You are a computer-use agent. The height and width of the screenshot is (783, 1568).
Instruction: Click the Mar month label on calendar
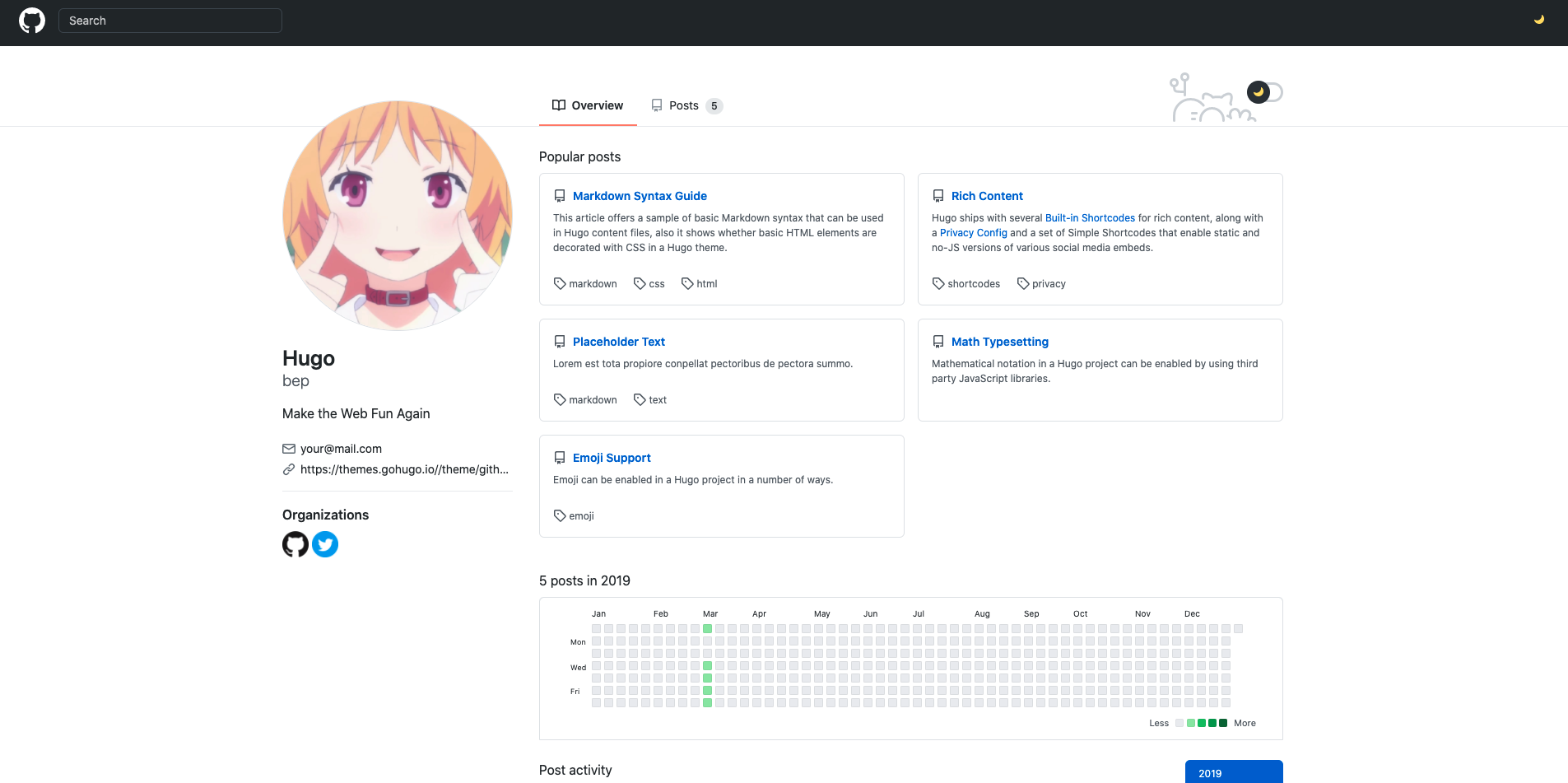710,614
